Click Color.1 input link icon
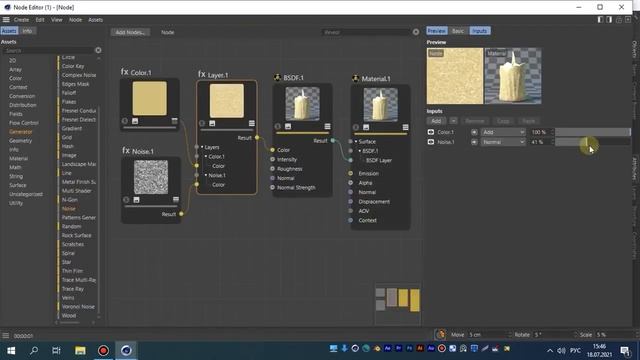640x360 pixels. (474, 132)
